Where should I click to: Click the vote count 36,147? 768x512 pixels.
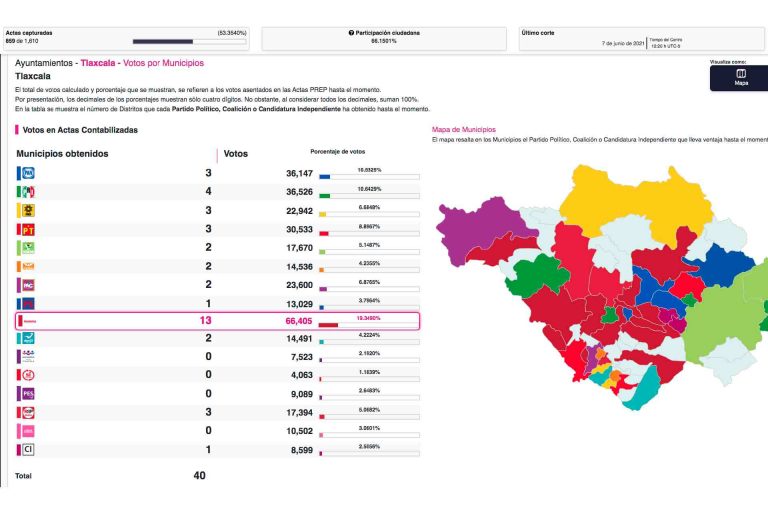point(299,173)
